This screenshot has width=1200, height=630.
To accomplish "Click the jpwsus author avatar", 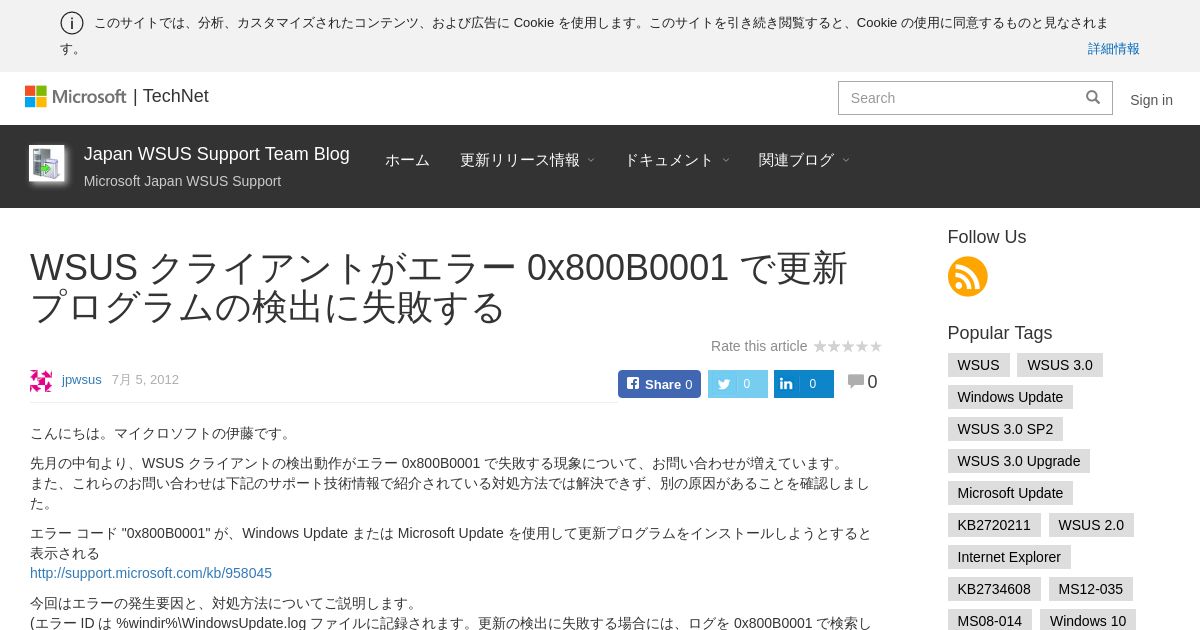I will point(41,380).
